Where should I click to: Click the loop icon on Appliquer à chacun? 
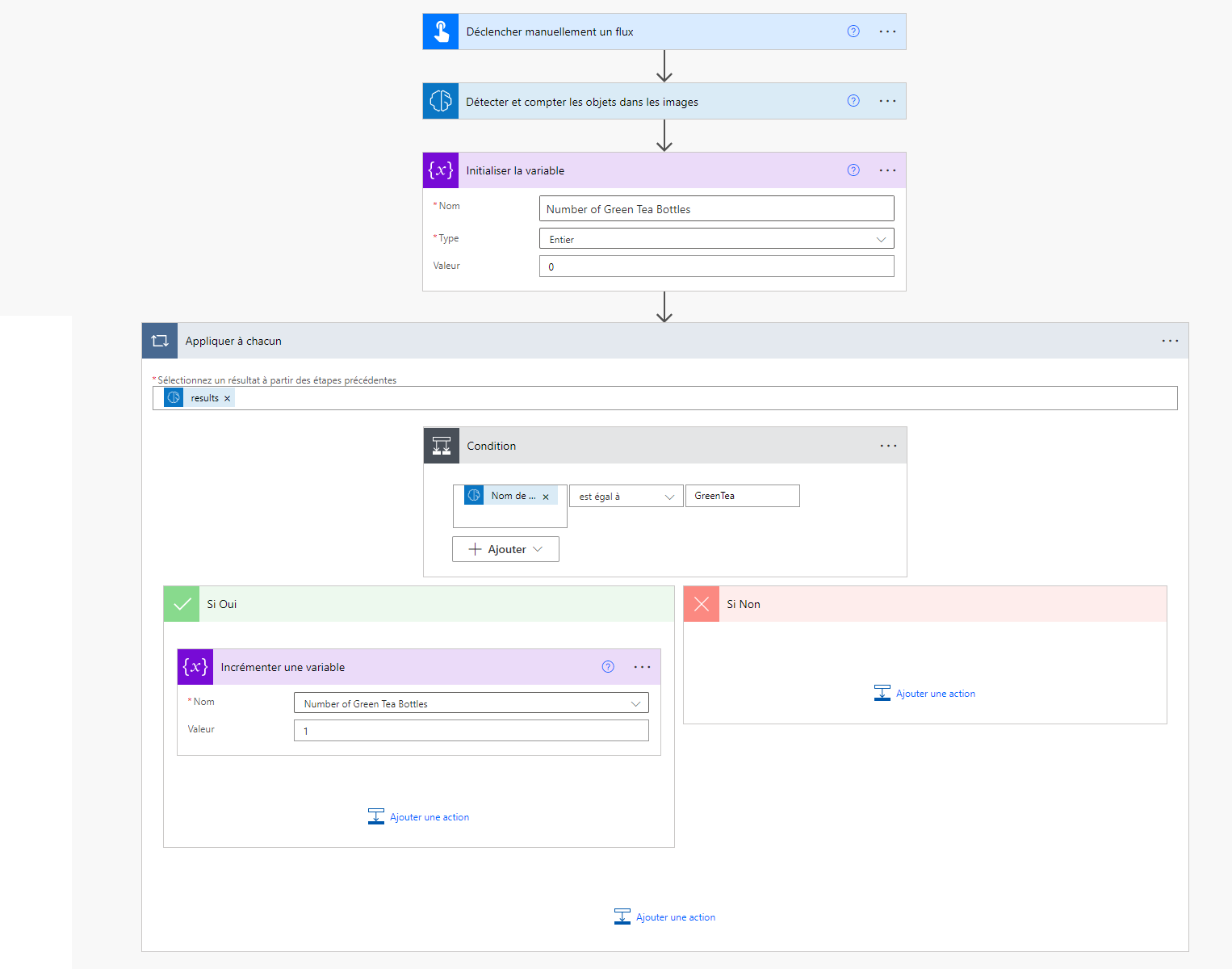[x=160, y=341]
